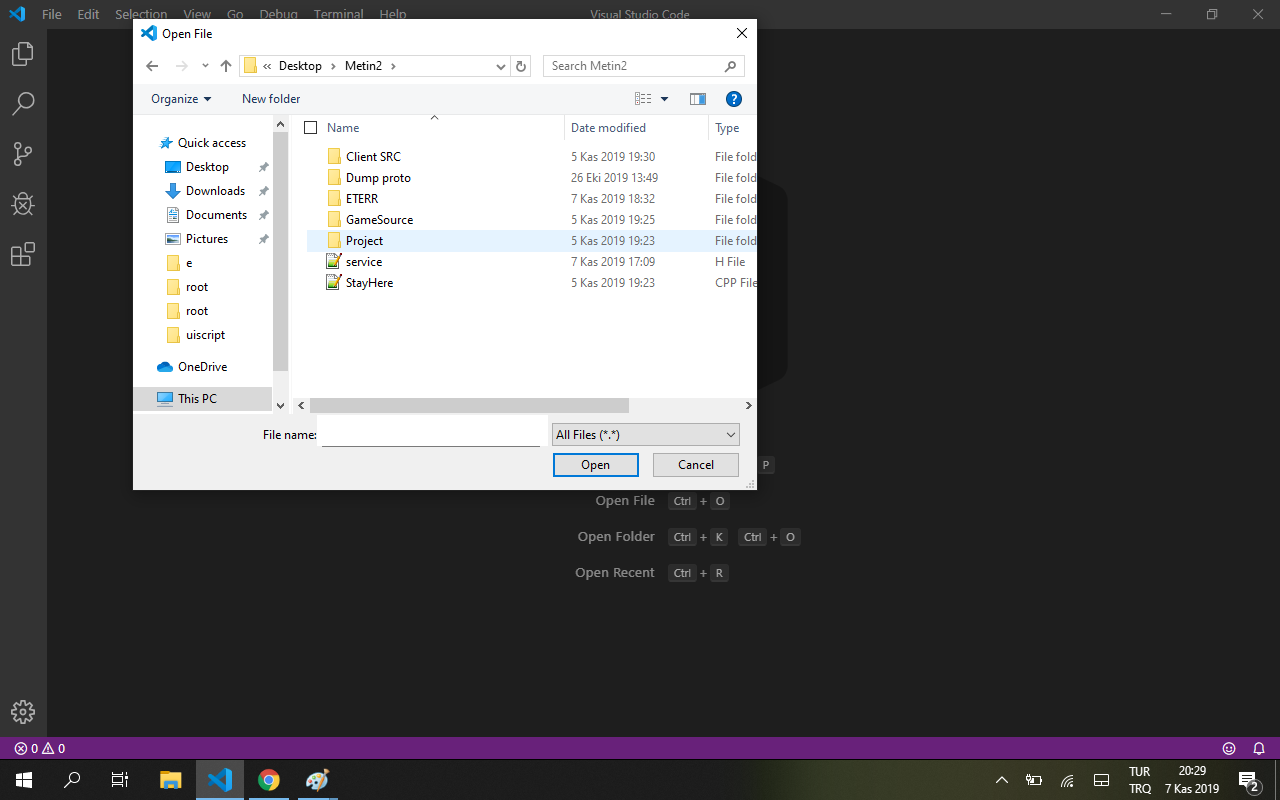Sort files by Name column
The image size is (1280, 800).
[x=343, y=128]
